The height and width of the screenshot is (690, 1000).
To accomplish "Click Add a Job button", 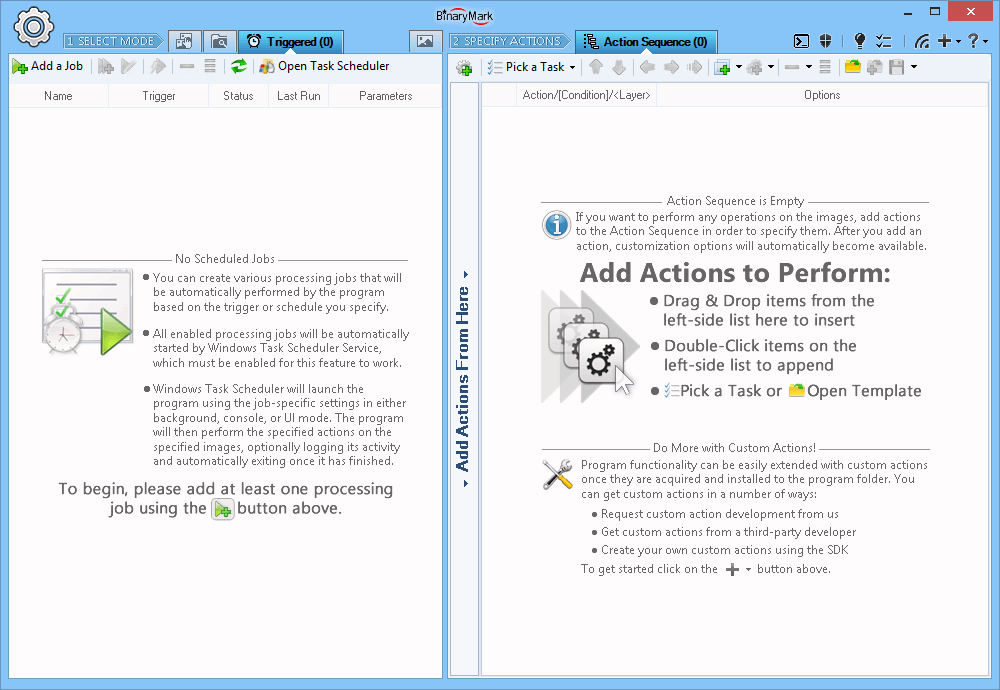I will pyautogui.click(x=48, y=66).
